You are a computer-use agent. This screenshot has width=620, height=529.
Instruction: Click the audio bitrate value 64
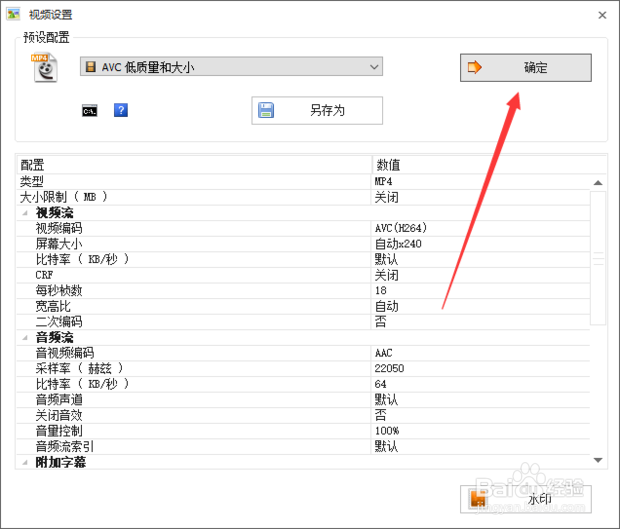pos(380,384)
